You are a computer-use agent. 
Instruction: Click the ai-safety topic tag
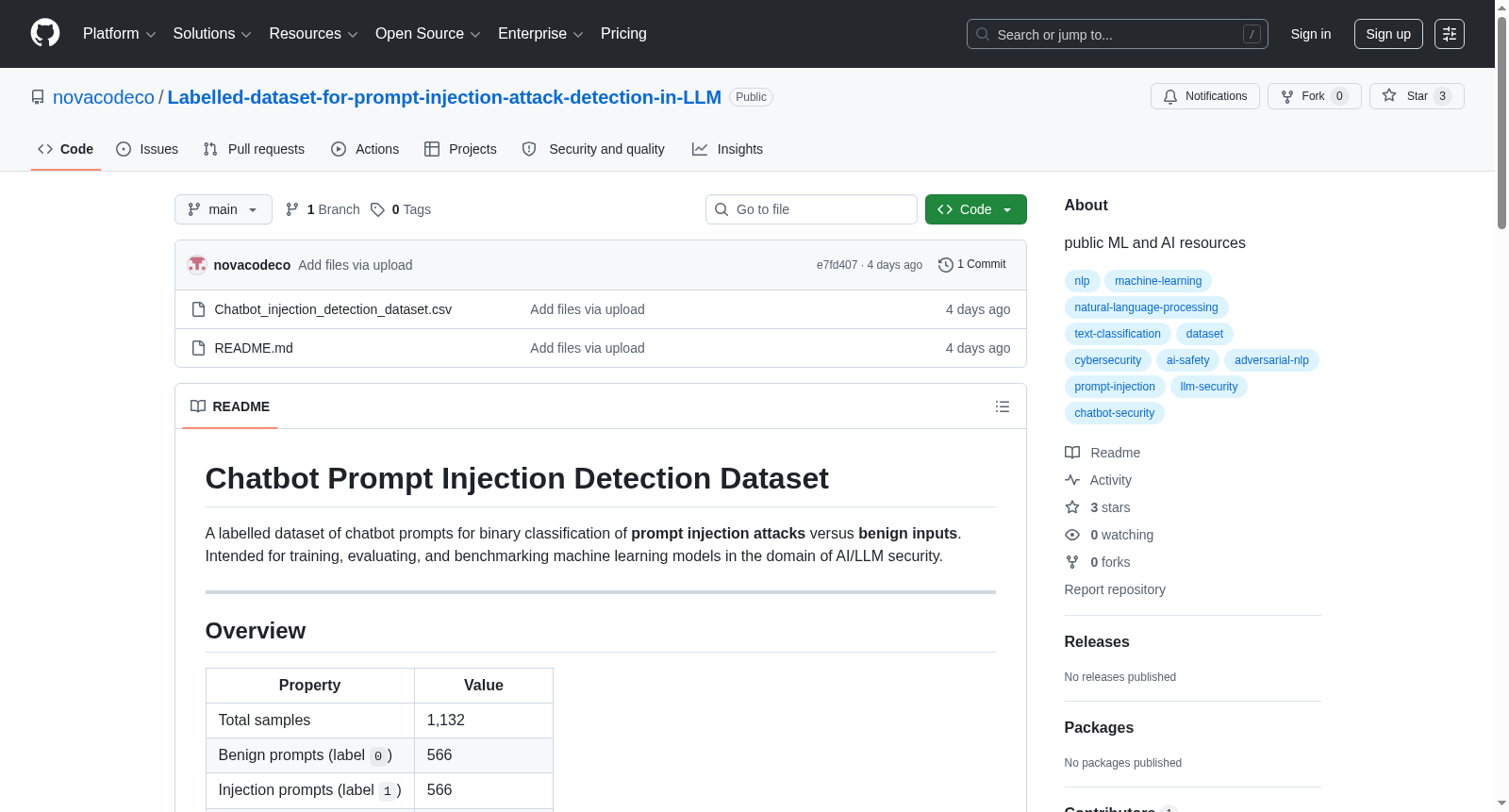tap(1187, 360)
